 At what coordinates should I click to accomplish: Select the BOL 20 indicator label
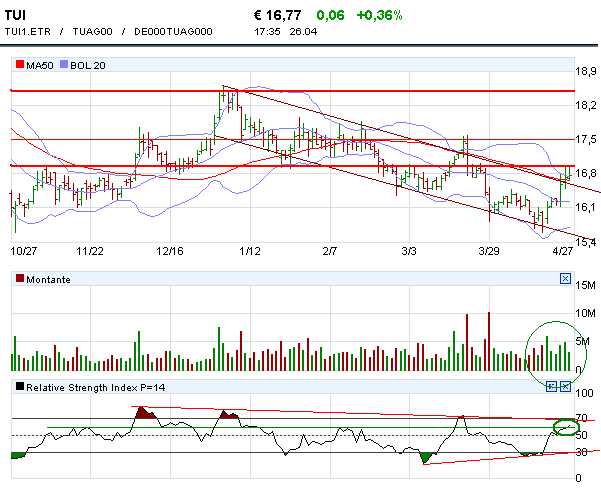[x=88, y=65]
